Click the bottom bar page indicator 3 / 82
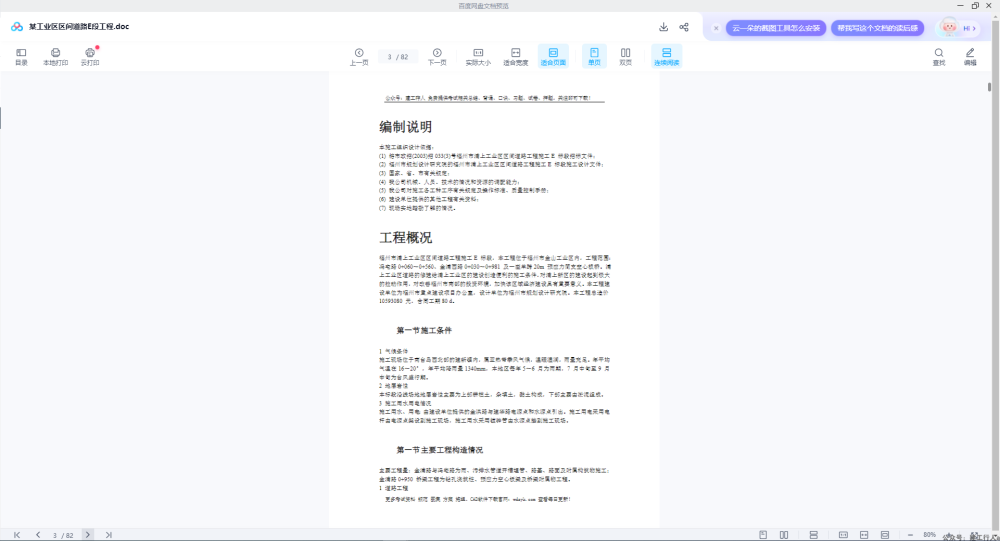The width and height of the screenshot is (1000, 541). [x=62, y=535]
